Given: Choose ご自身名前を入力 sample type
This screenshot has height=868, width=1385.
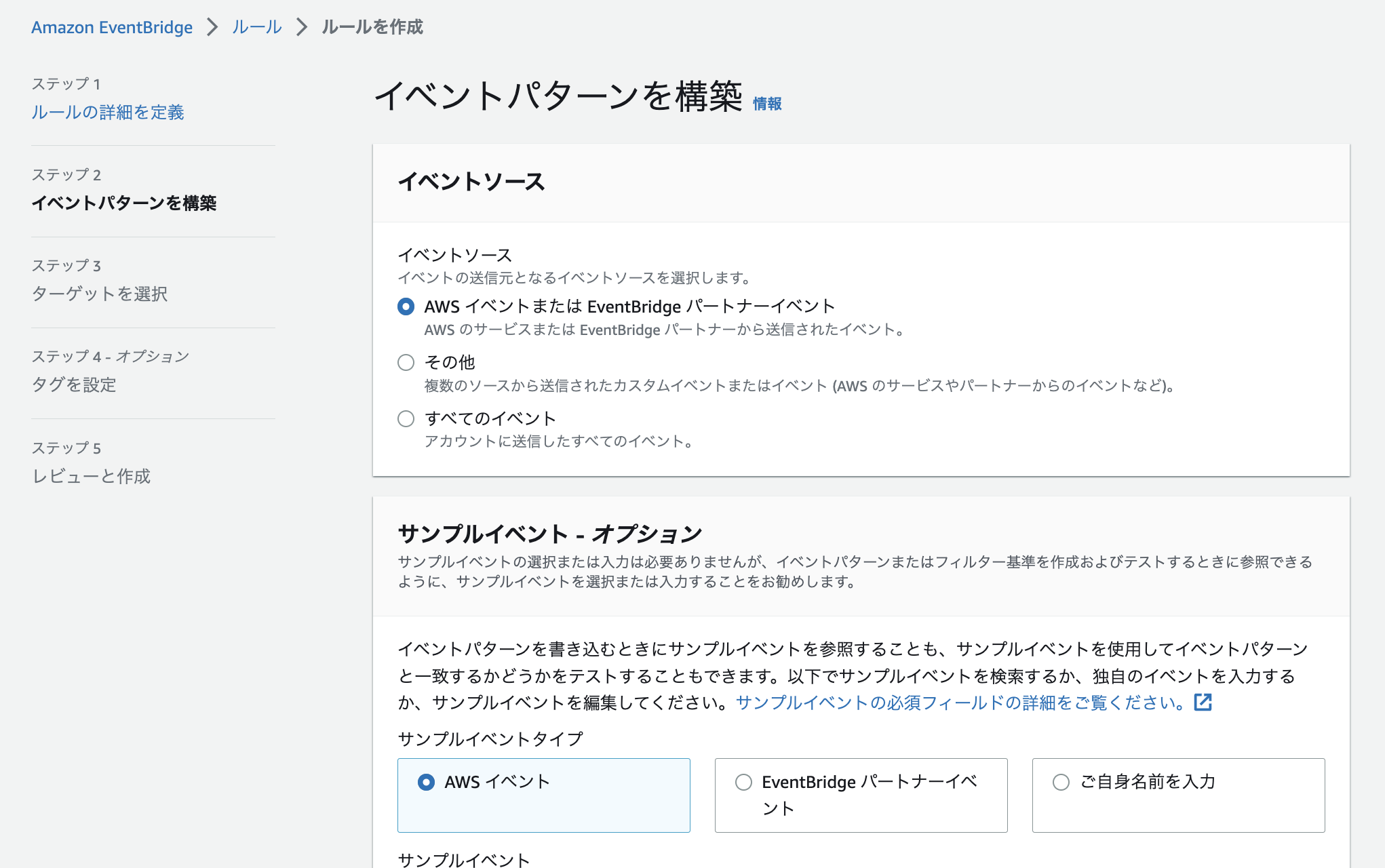Looking at the screenshot, I should tap(1179, 795).
